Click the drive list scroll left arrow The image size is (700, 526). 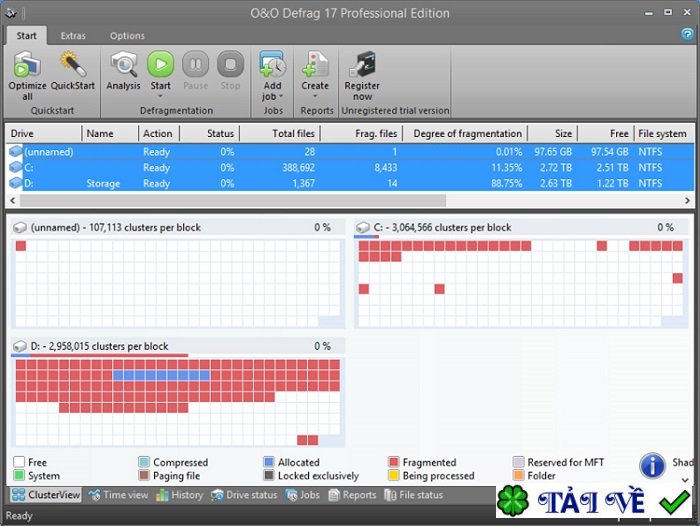click(x=12, y=200)
